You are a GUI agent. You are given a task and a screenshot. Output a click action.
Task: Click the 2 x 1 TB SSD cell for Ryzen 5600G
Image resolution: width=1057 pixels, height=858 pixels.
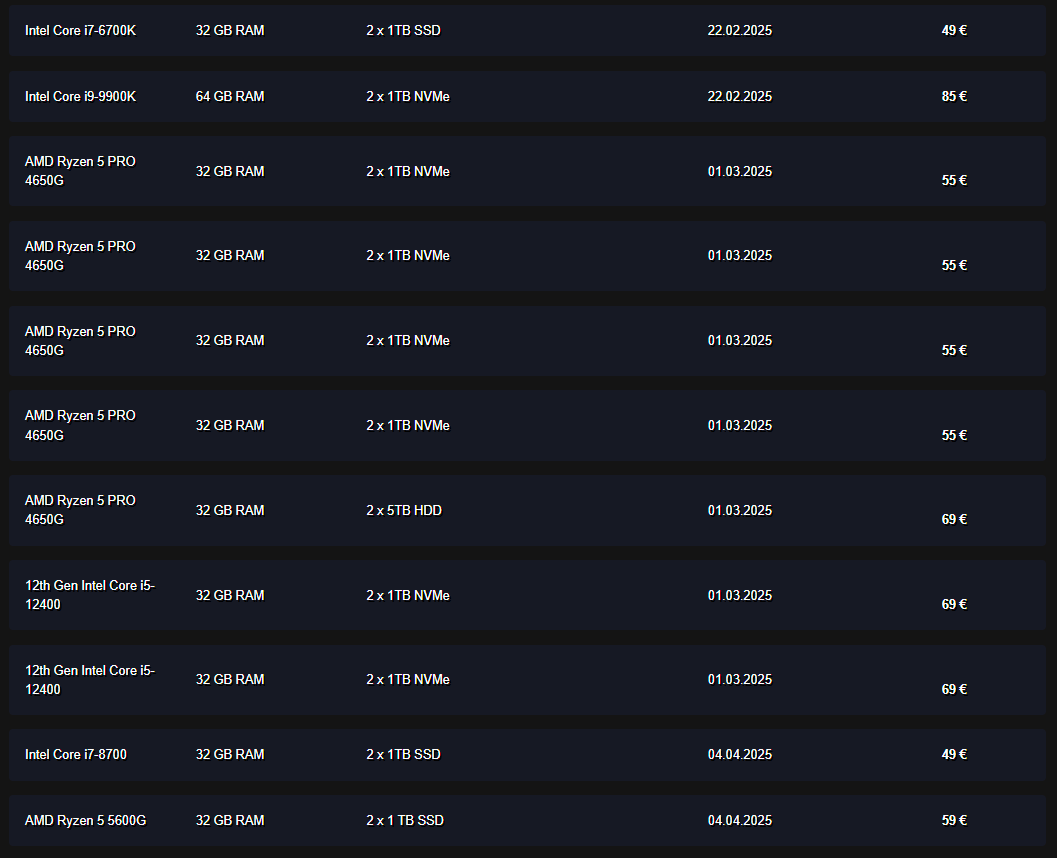(x=405, y=821)
